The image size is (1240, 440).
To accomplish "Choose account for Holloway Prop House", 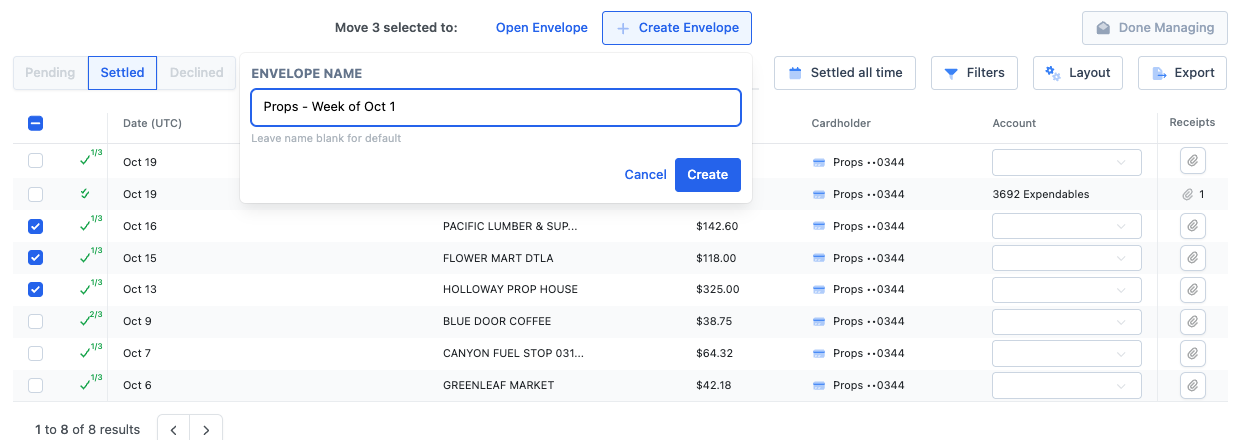I will point(1067,290).
